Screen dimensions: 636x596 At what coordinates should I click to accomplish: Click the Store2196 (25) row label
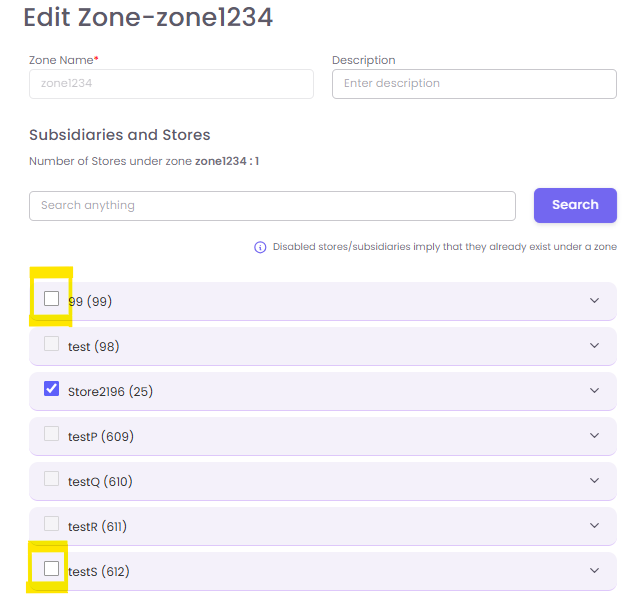110,392
